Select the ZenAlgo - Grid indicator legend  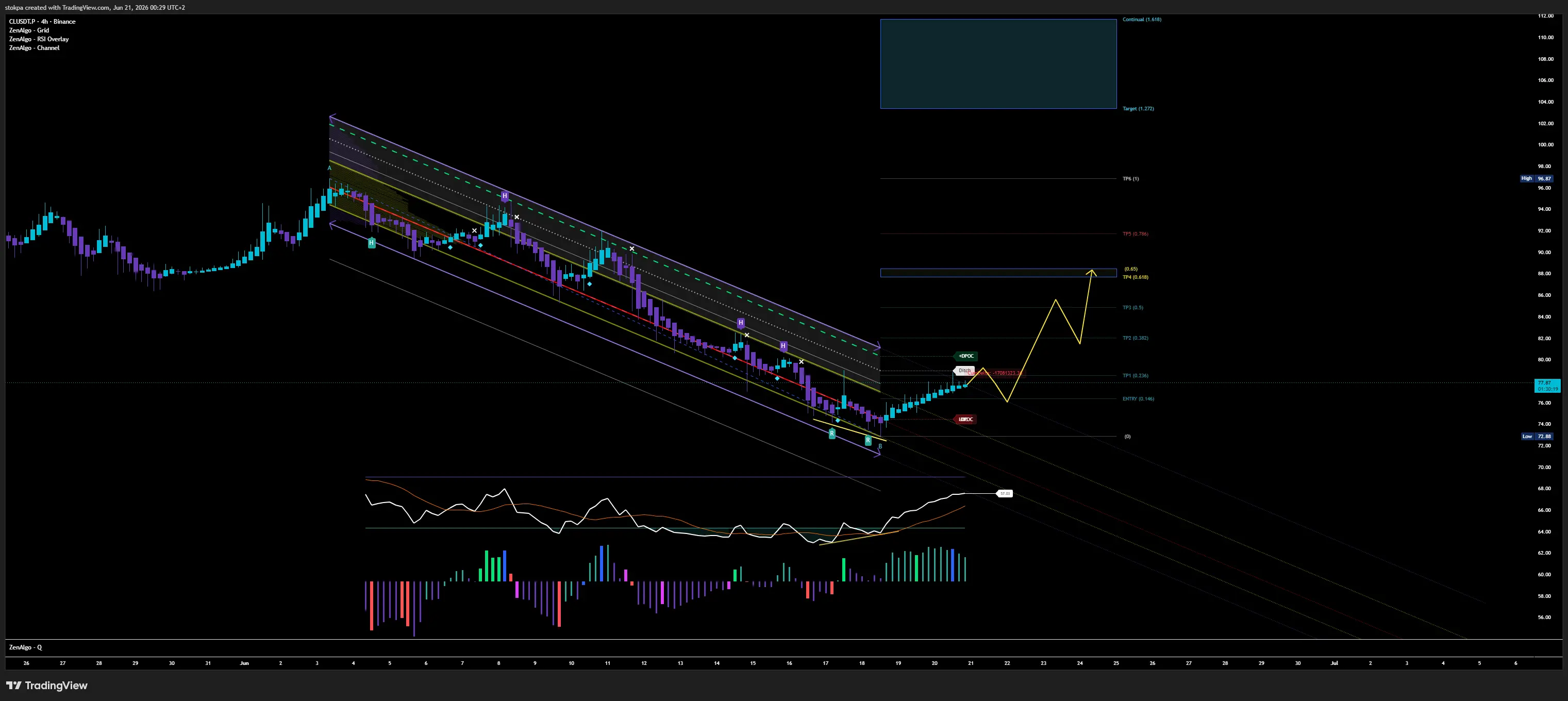pyautogui.click(x=29, y=30)
